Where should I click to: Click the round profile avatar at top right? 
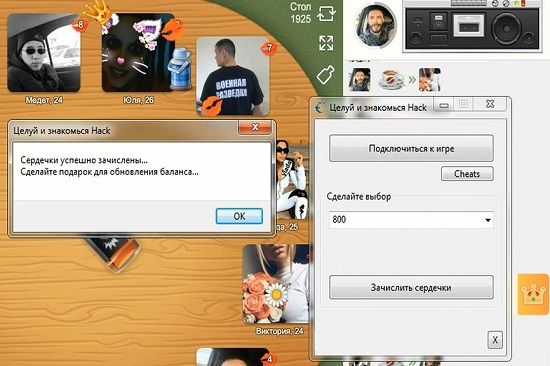tap(376, 25)
